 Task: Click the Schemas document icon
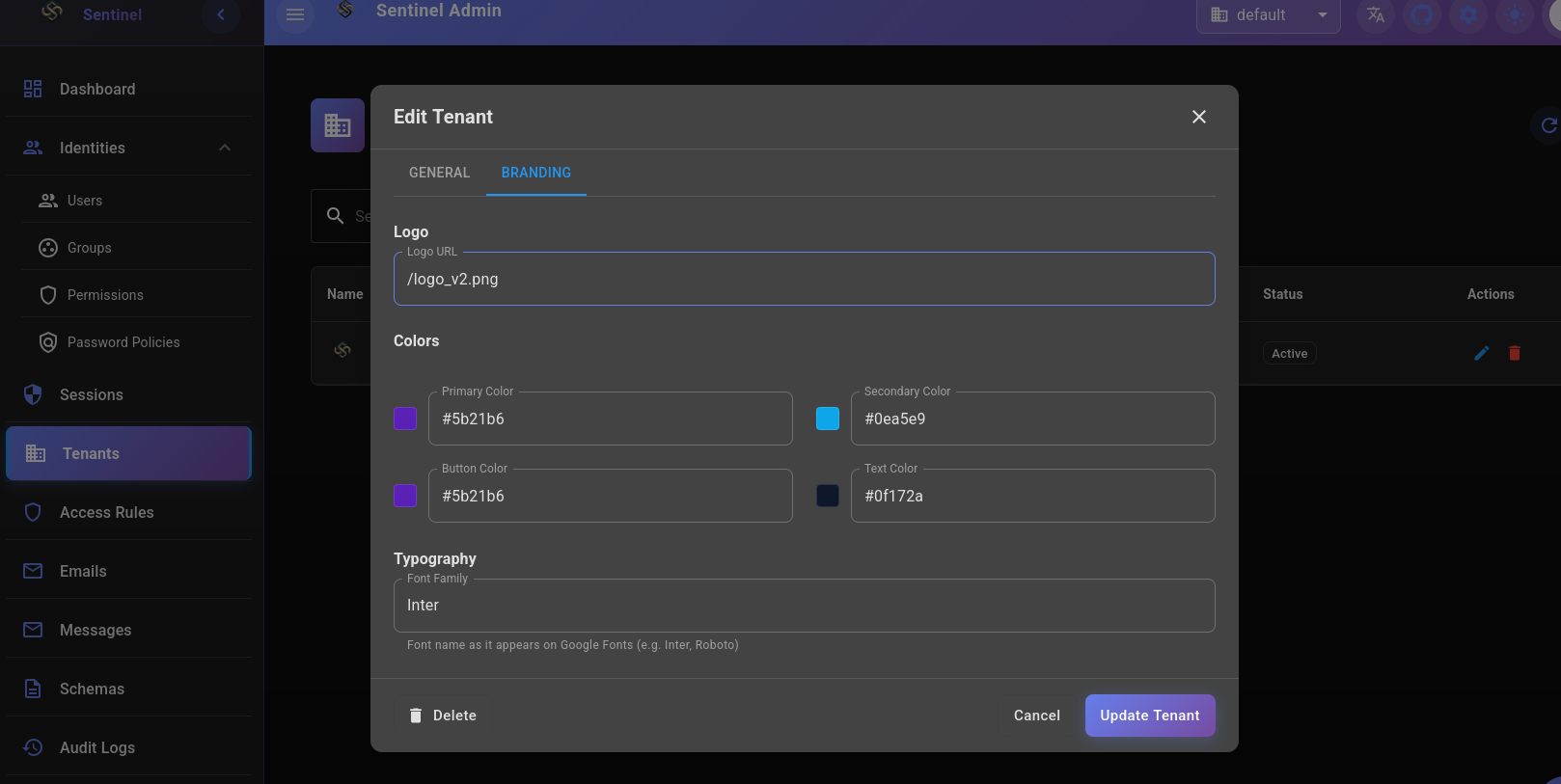33,689
